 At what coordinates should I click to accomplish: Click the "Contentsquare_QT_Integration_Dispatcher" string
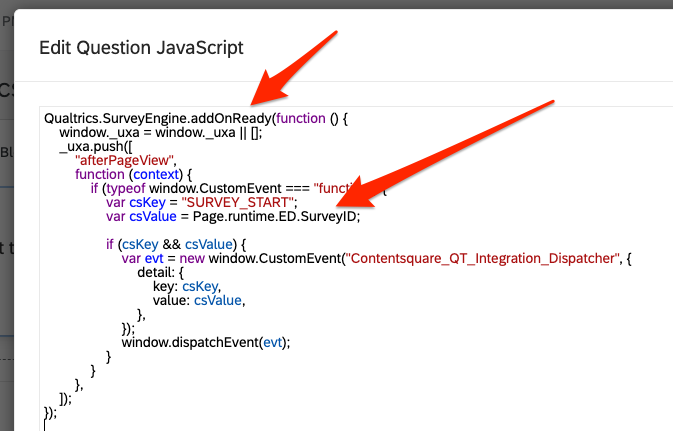[x=483, y=258]
